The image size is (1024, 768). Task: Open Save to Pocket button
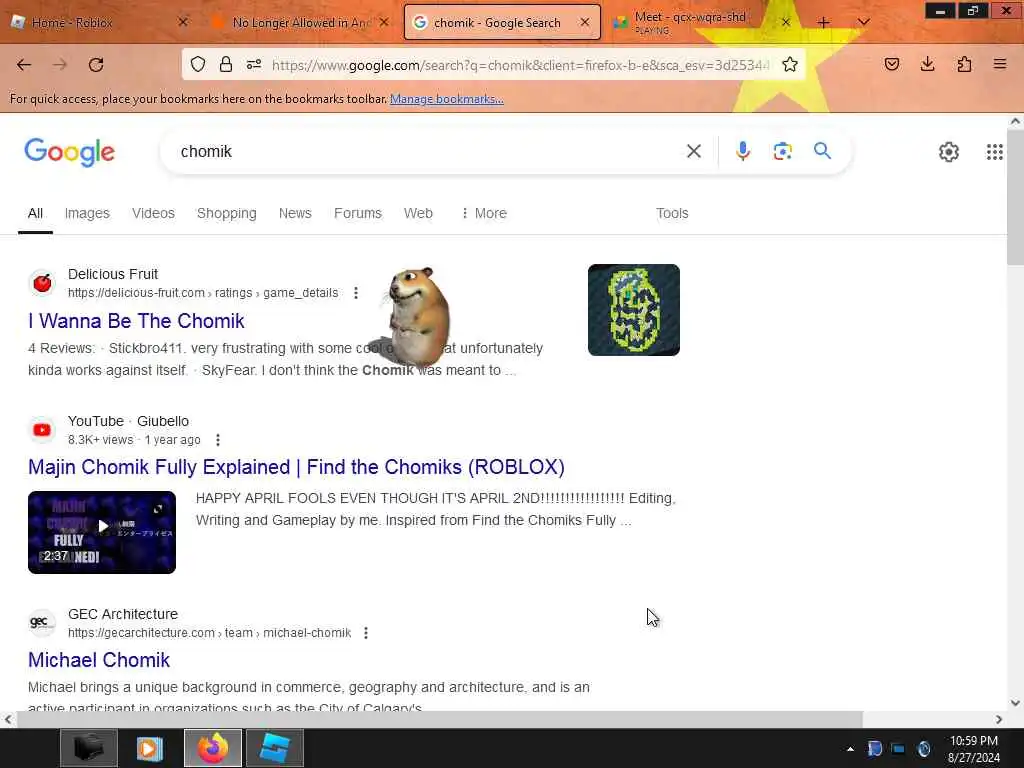[891, 64]
